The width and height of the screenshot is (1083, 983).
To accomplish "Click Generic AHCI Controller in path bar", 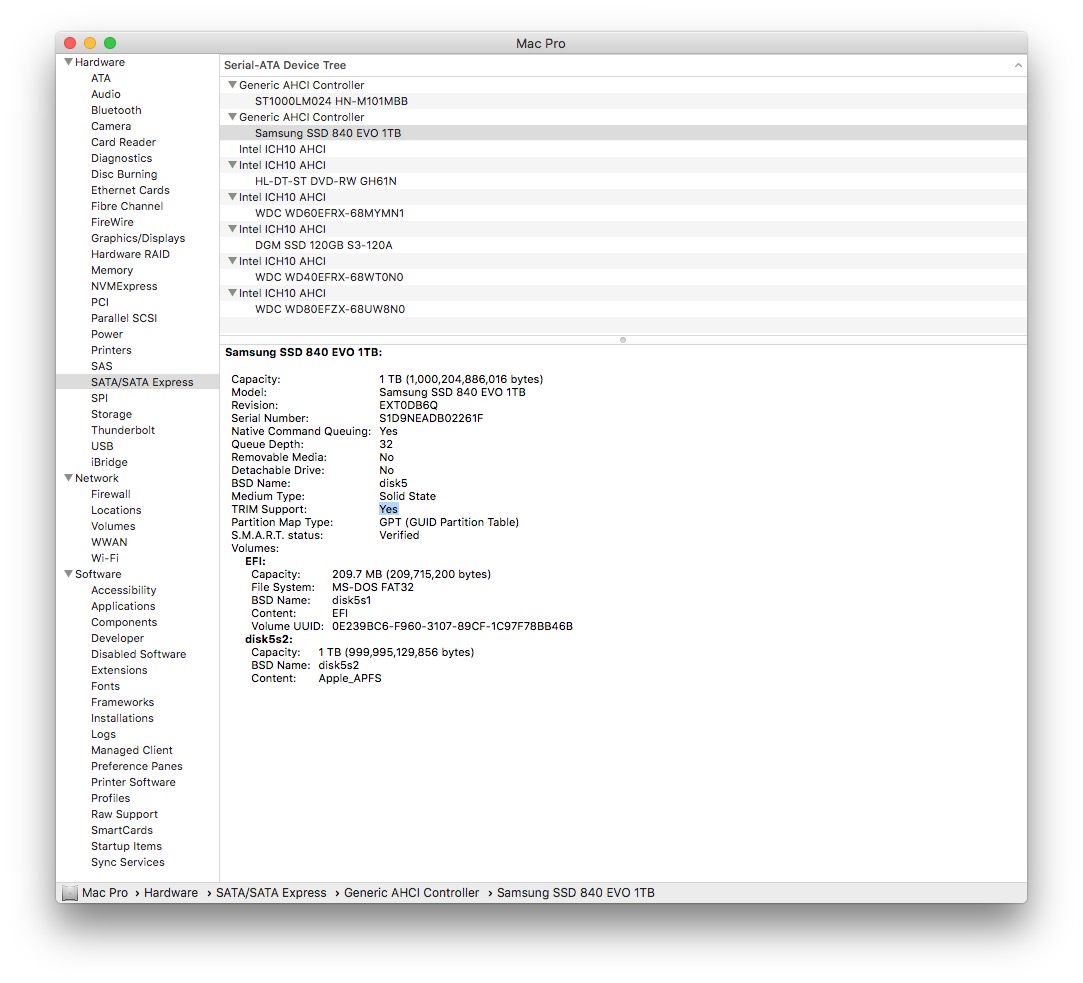I will point(411,893).
